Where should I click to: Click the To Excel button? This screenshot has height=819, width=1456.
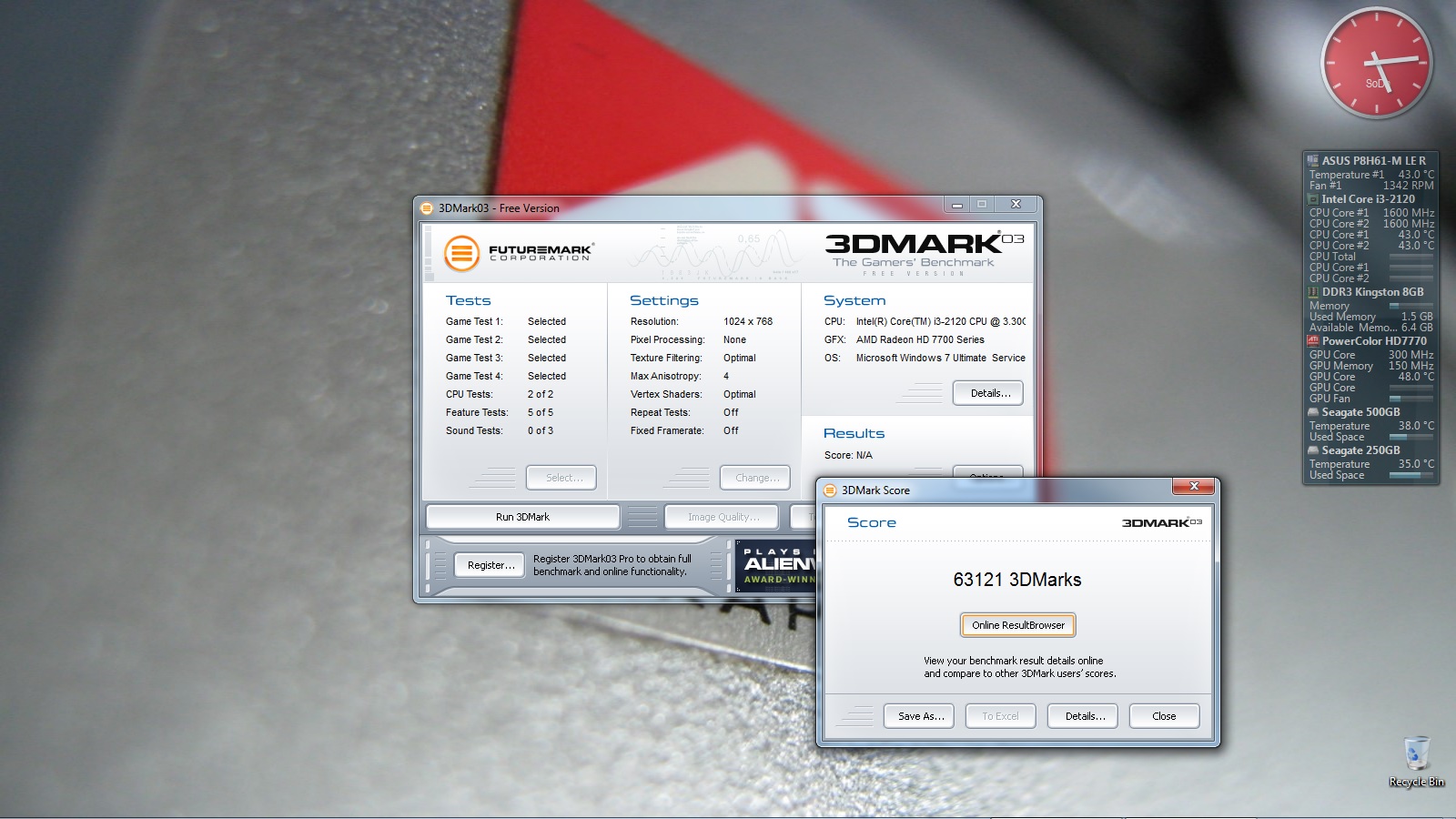(1000, 716)
